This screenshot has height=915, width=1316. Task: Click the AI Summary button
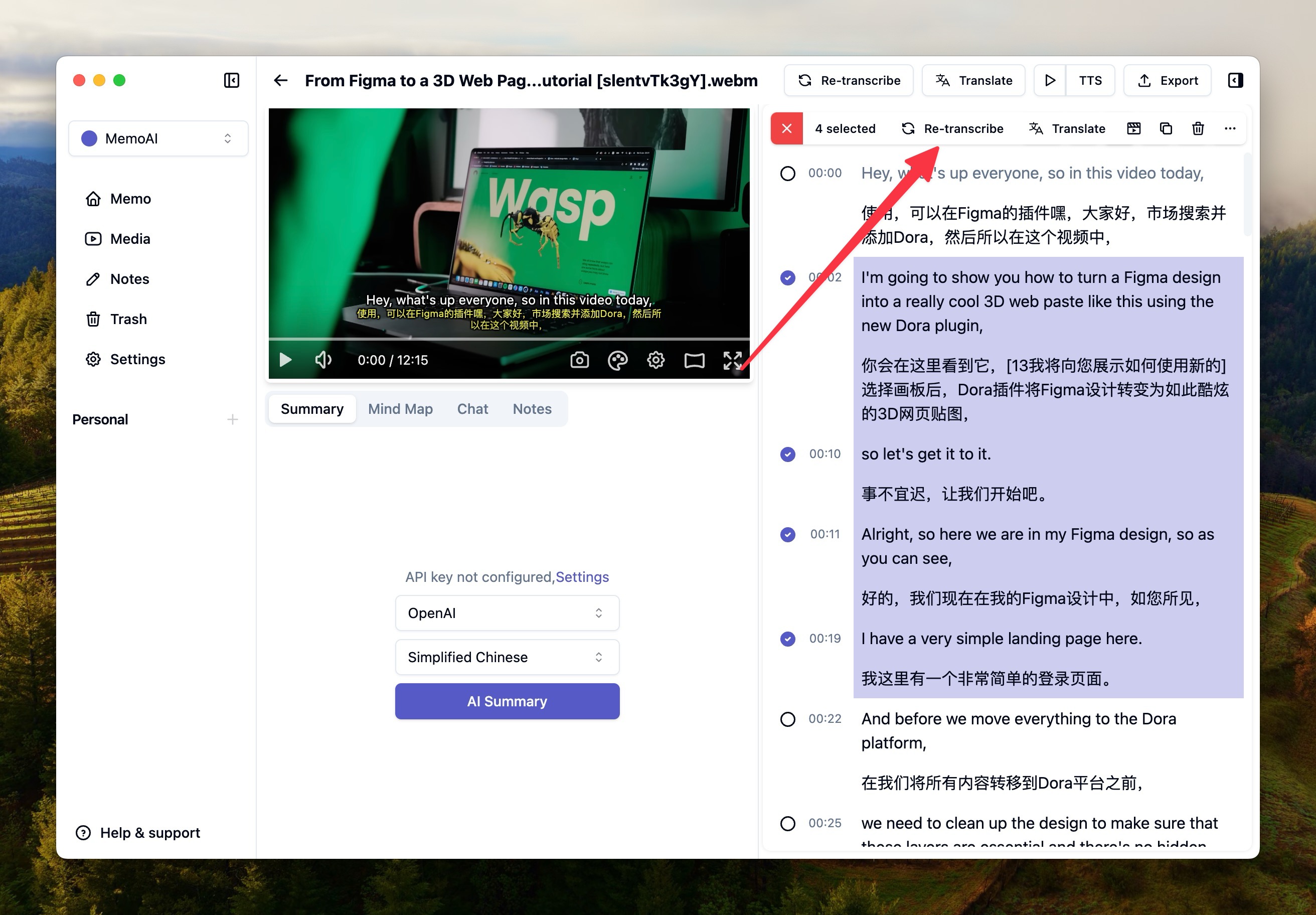coord(507,700)
